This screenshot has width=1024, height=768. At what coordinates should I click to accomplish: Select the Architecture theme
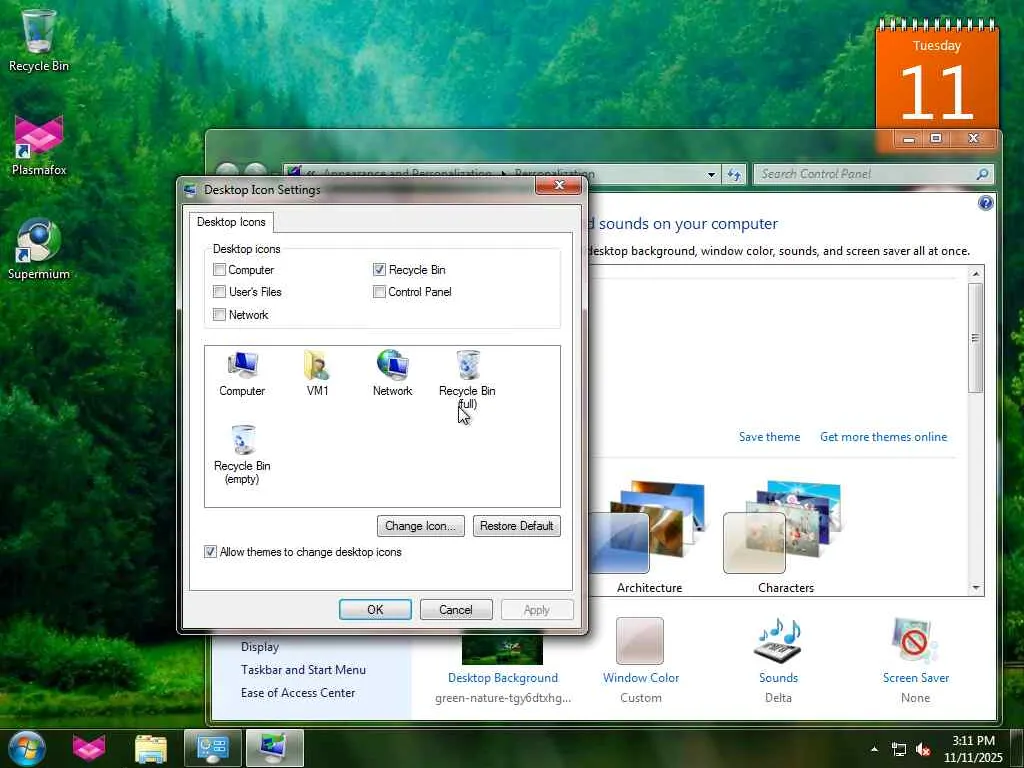(648, 537)
